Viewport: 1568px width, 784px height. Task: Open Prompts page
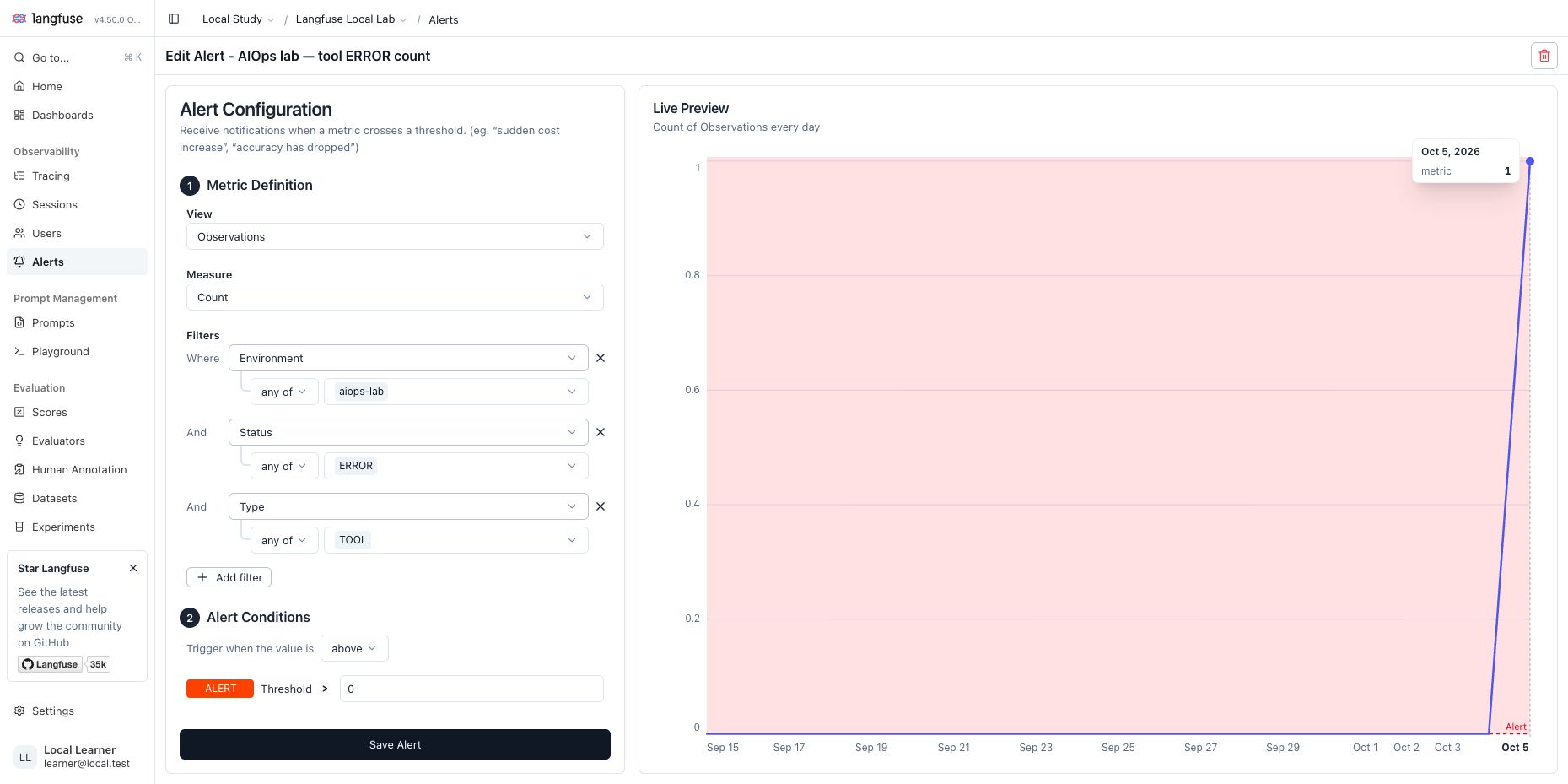pyautogui.click(x=78, y=322)
